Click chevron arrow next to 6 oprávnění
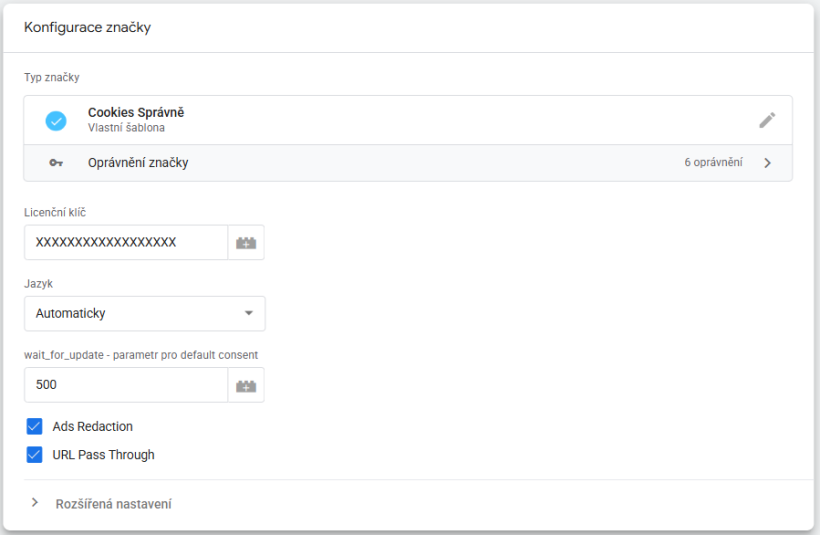Image resolution: width=820 pixels, height=535 pixels. 767,163
